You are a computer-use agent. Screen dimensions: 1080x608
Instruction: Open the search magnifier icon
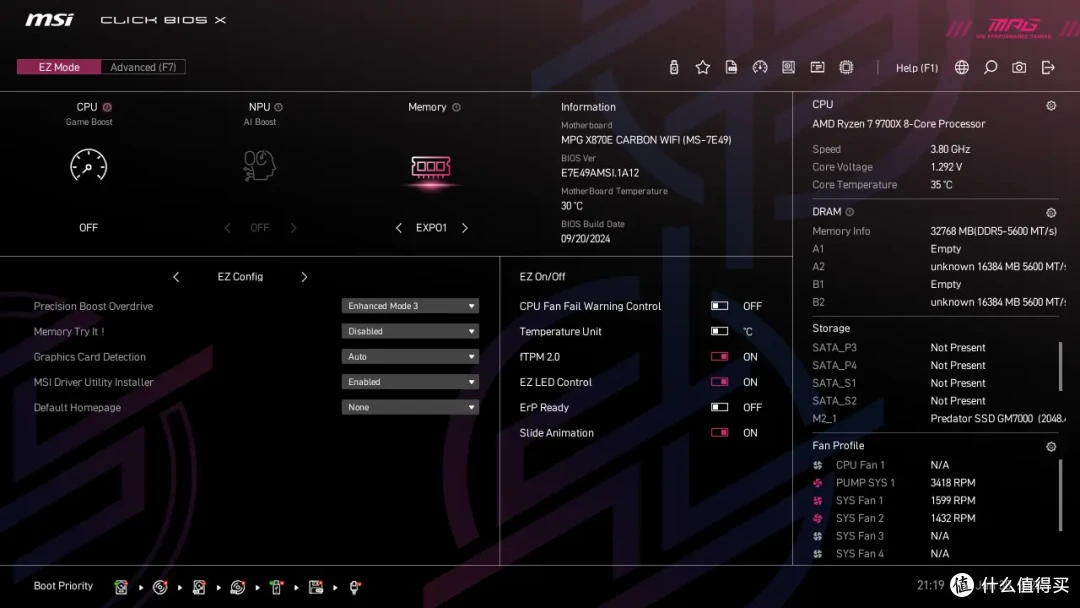coord(990,67)
